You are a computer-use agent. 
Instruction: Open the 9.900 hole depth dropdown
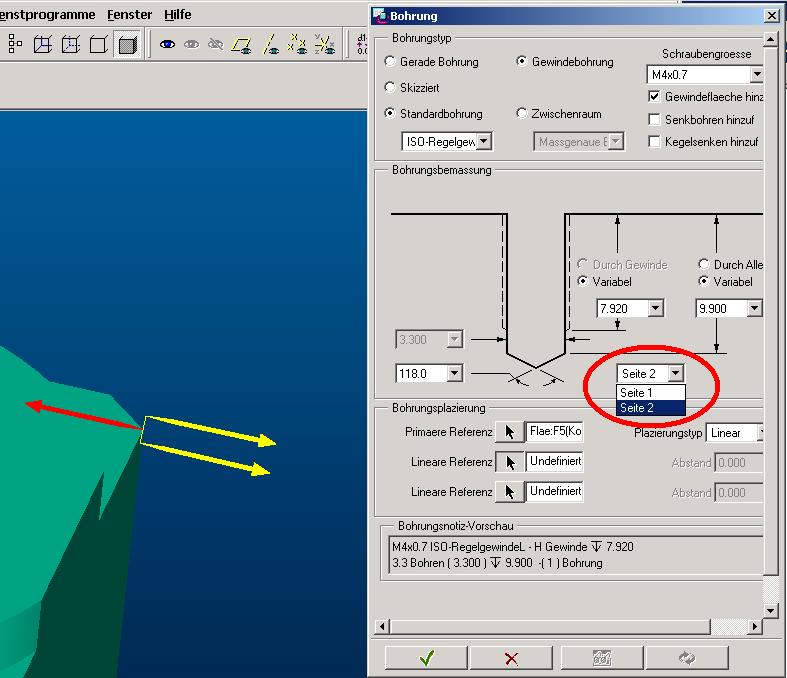[x=754, y=308]
